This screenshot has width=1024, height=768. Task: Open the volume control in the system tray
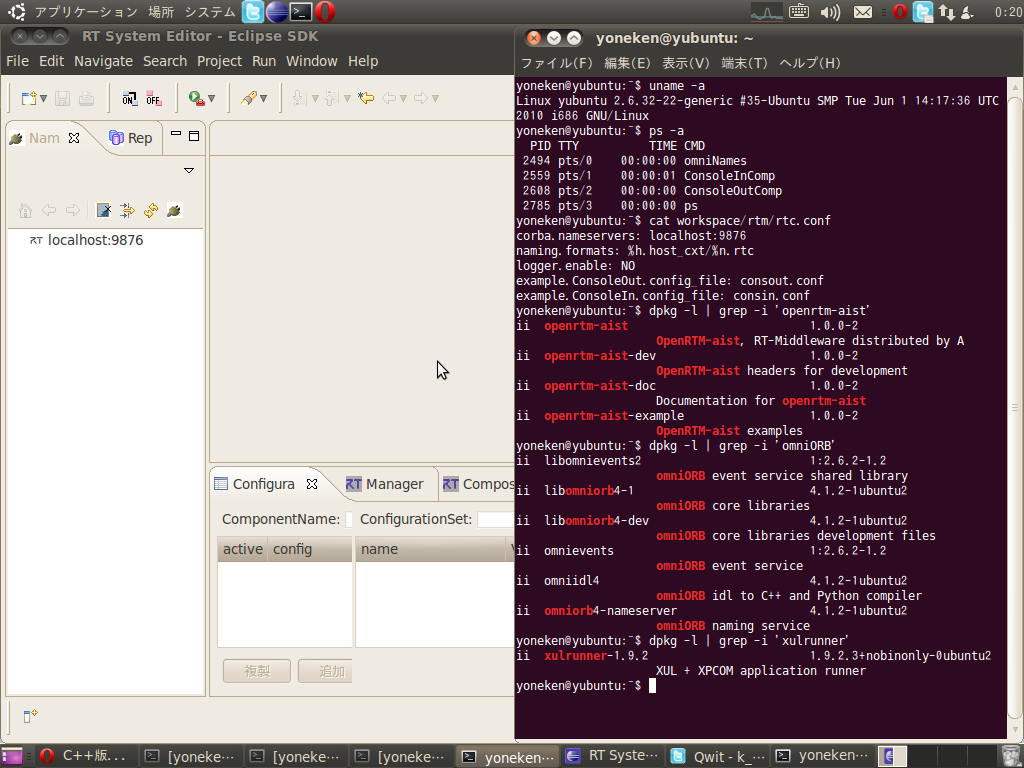pyautogui.click(x=830, y=12)
